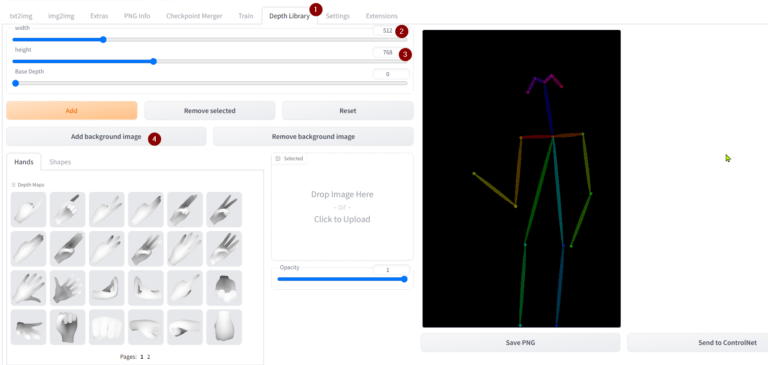Choose the last hand depth map in bottom row
The height and width of the screenshot is (365, 768).
pos(224,327)
